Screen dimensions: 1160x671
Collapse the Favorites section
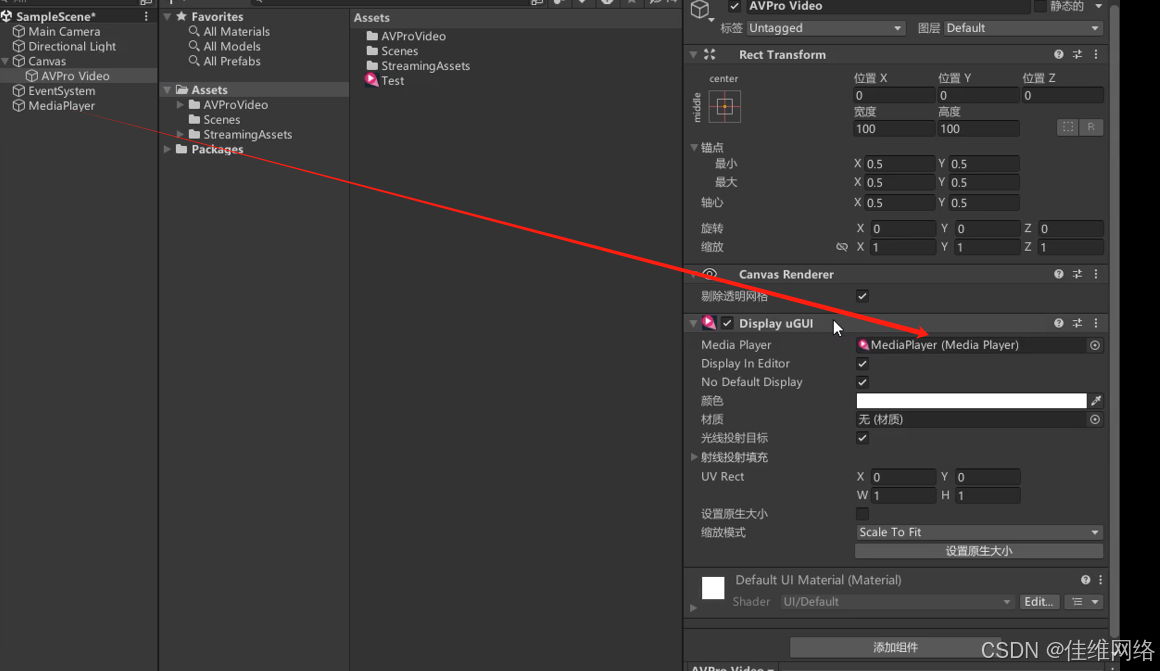click(168, 16)
